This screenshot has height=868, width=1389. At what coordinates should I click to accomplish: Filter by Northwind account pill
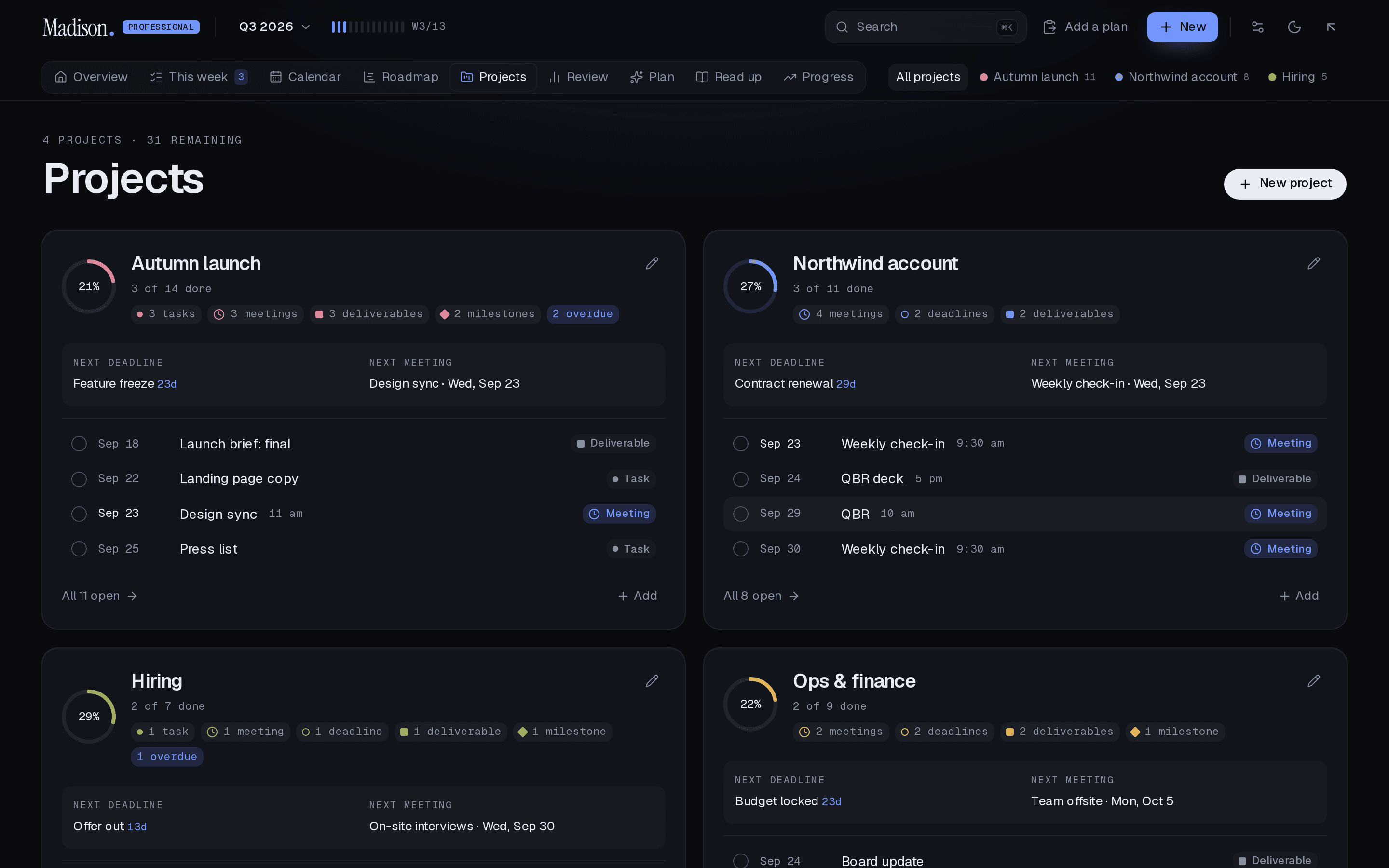pyautogui.click(x=1182, y=77)
